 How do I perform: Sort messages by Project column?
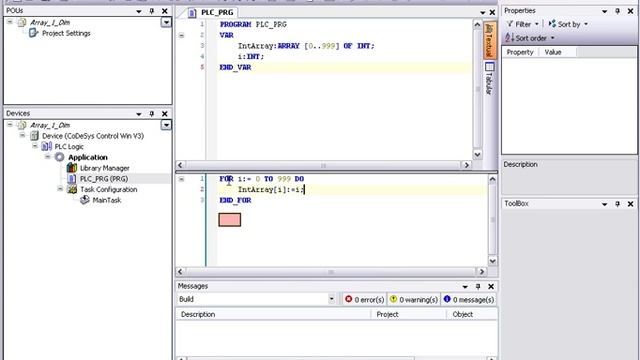[409, 314]
